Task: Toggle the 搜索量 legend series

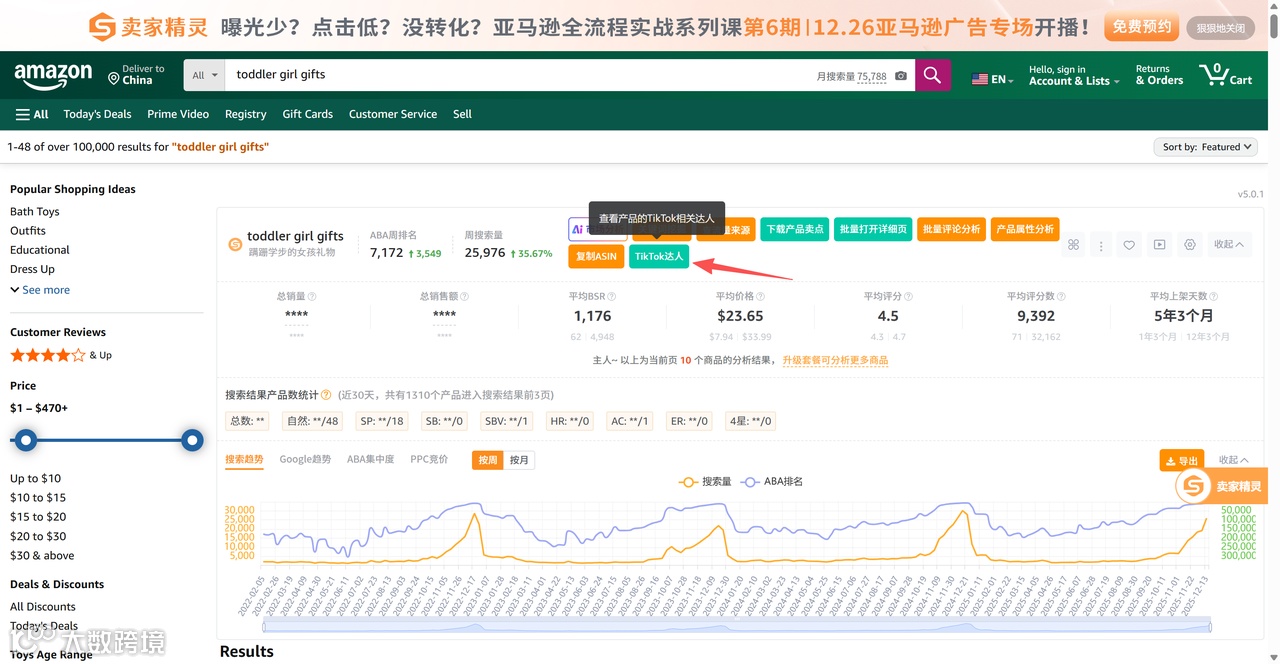Action: [704, 482]
